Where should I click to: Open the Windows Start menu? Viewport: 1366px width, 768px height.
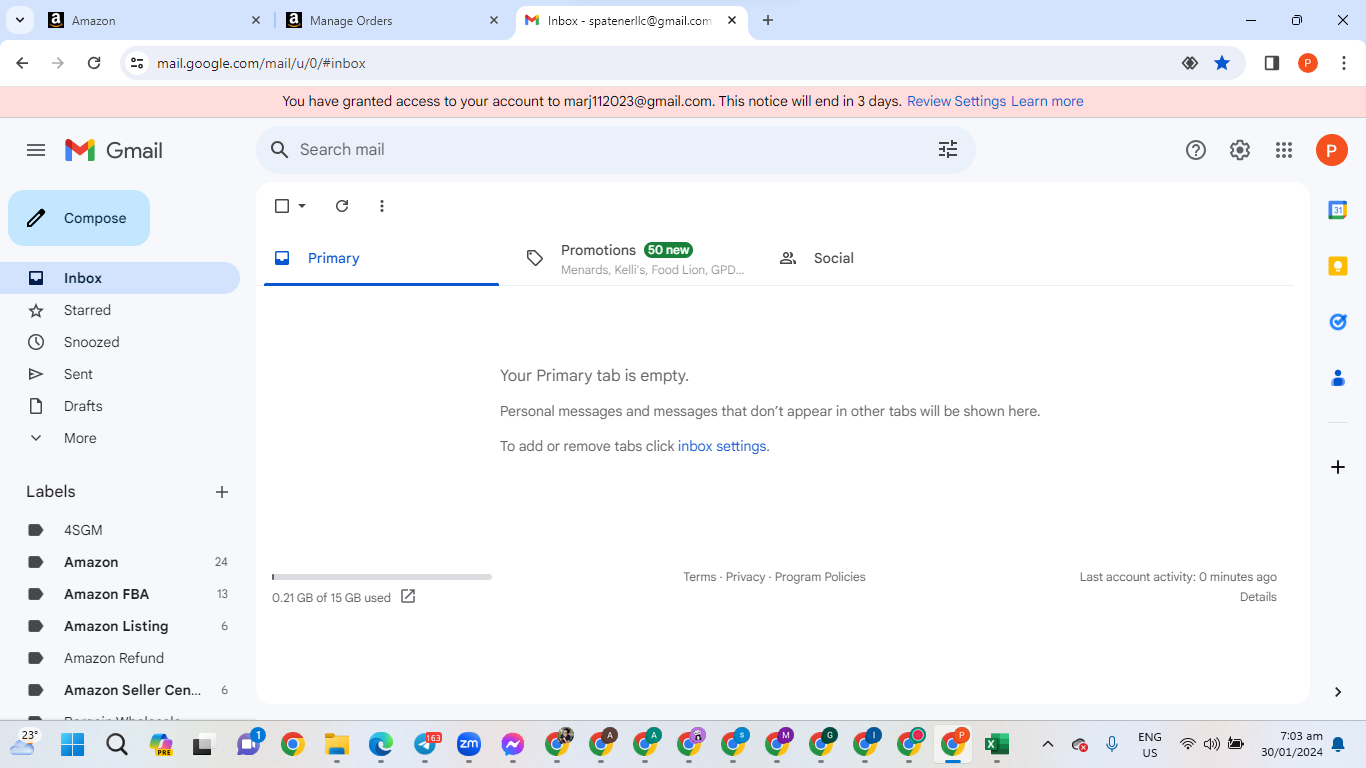click(x=72, y=744)
